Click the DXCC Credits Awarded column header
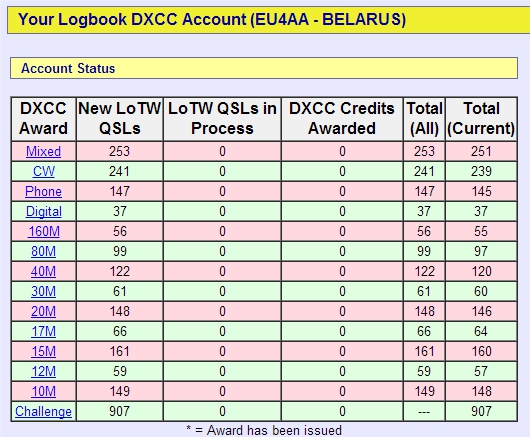The image size is (530, 437). [x=342, y=119]
